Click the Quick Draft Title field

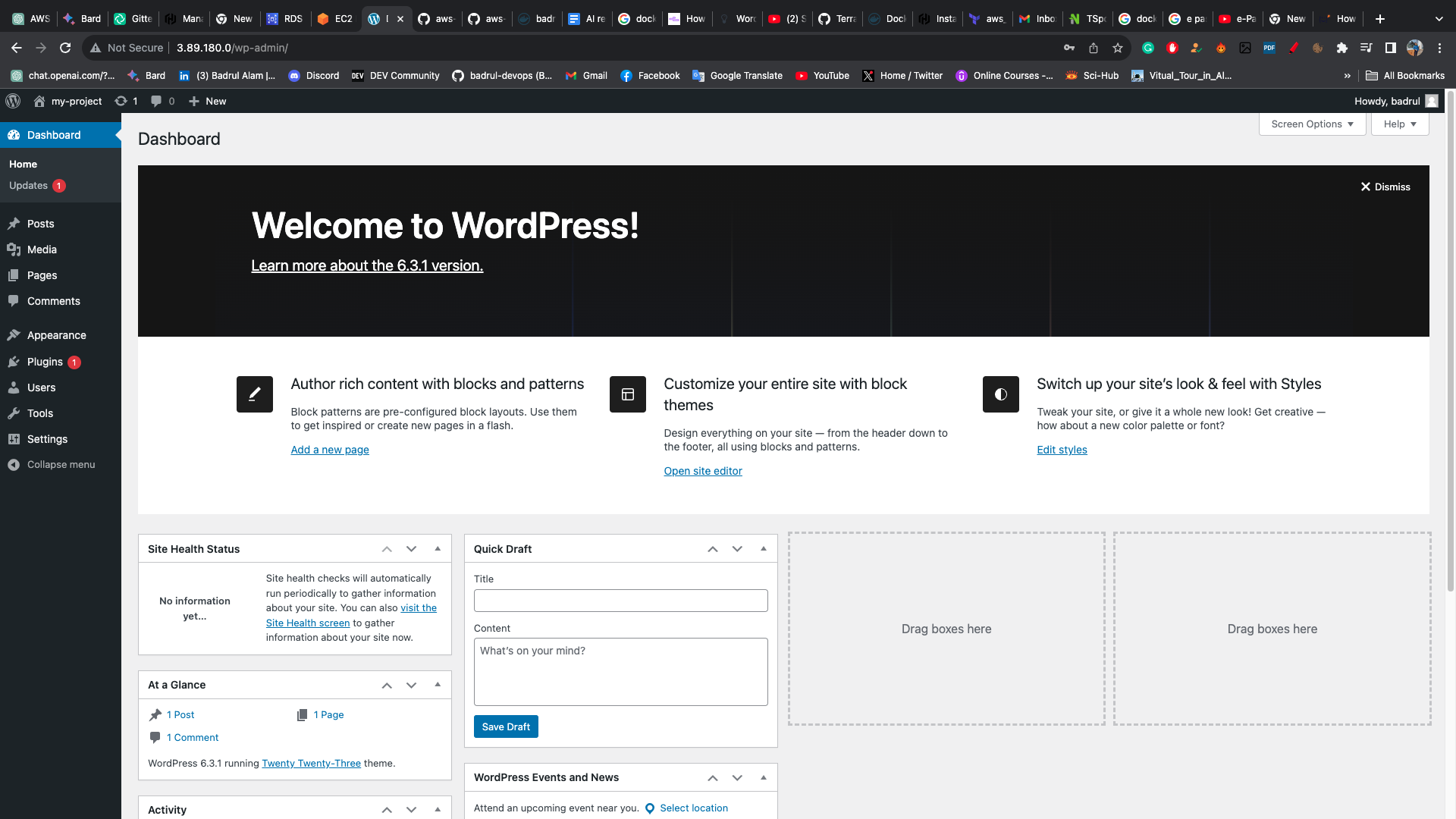[620, 601]
